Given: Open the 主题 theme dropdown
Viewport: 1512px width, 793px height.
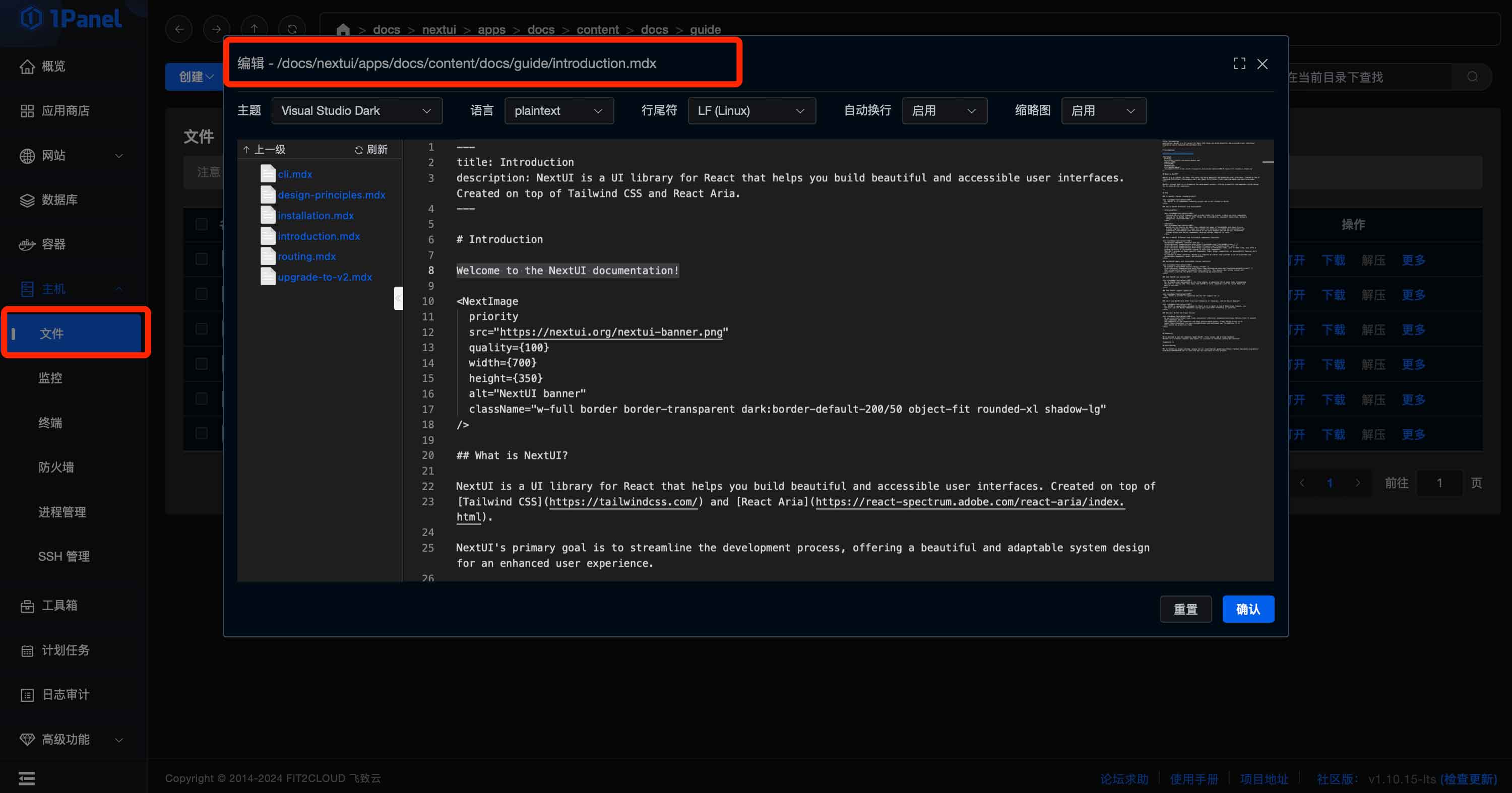Looking at the screenshot, I should [357, 111].
